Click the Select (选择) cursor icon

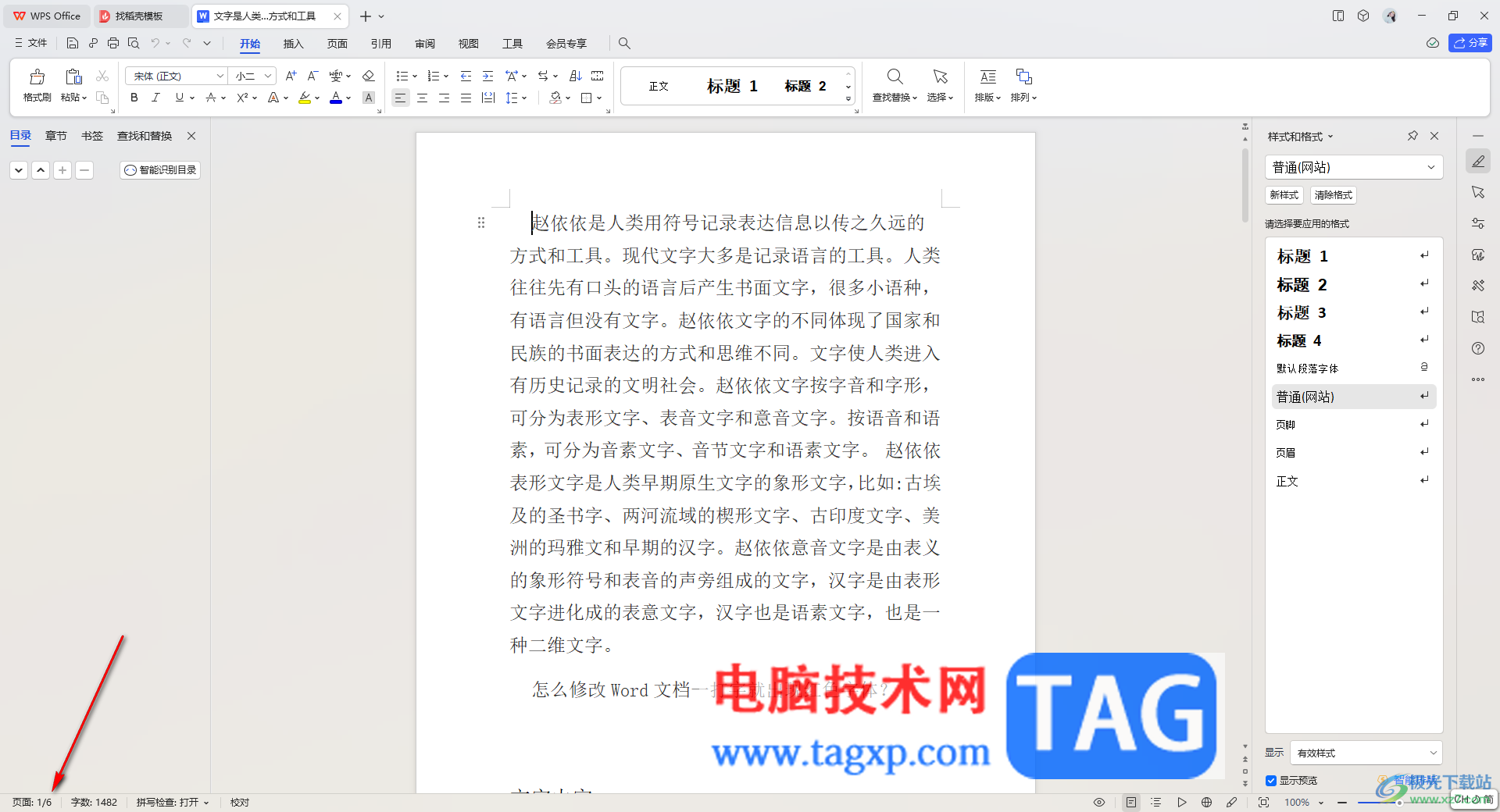(940, 77)
